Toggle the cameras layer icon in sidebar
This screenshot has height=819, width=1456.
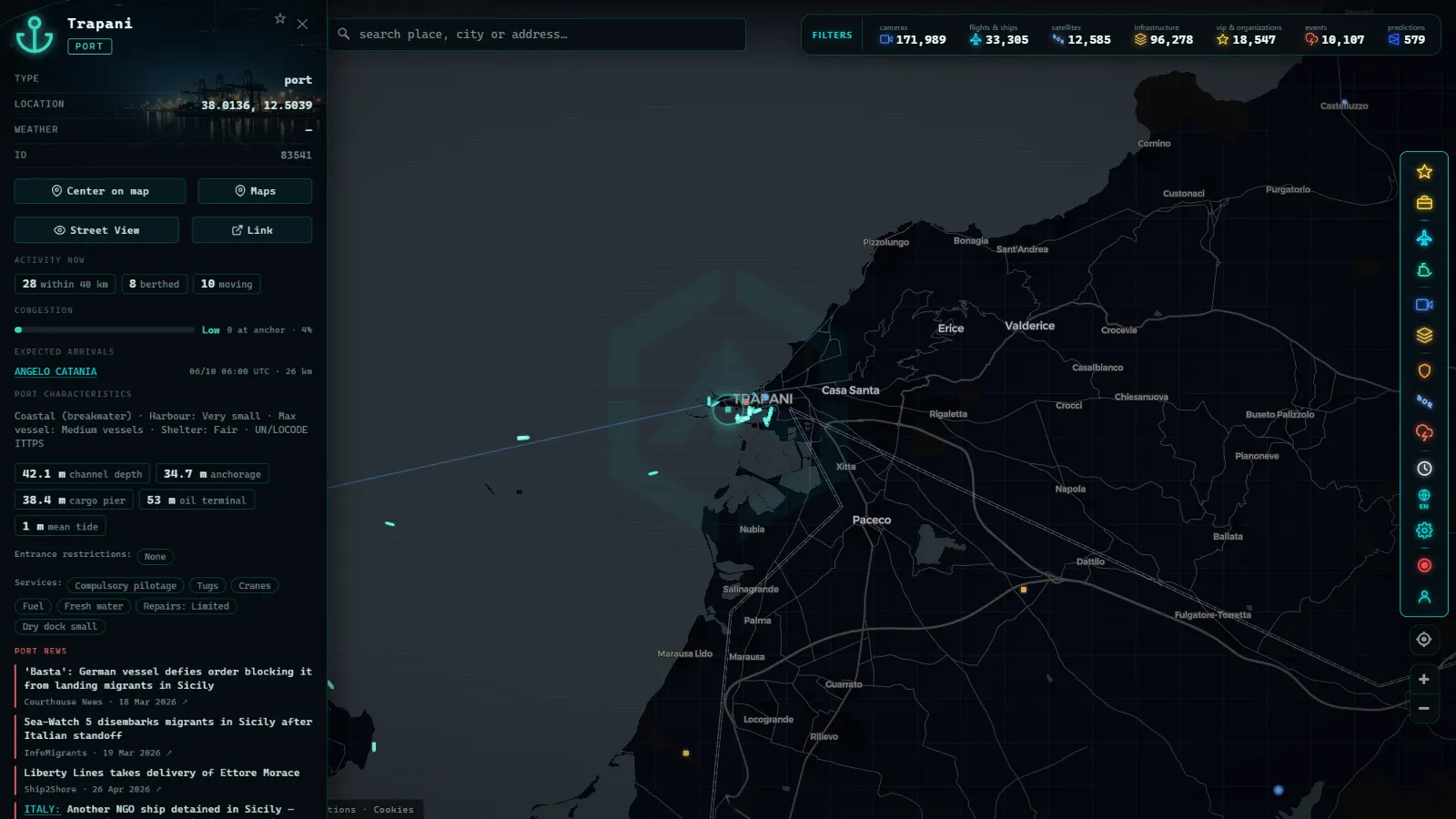[1424, 305]
